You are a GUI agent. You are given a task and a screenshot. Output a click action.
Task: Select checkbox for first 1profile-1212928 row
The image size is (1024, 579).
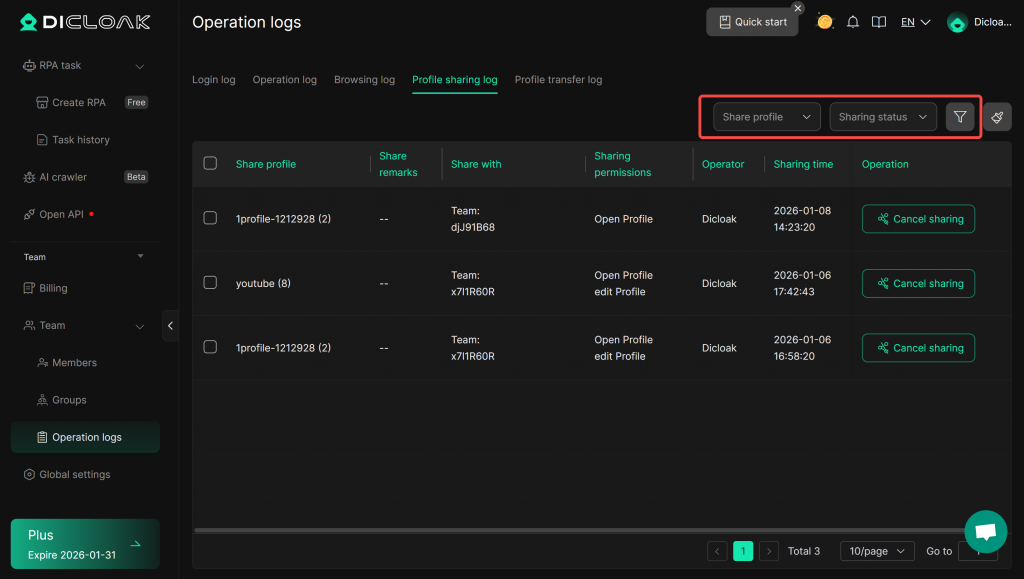point(210,218)
